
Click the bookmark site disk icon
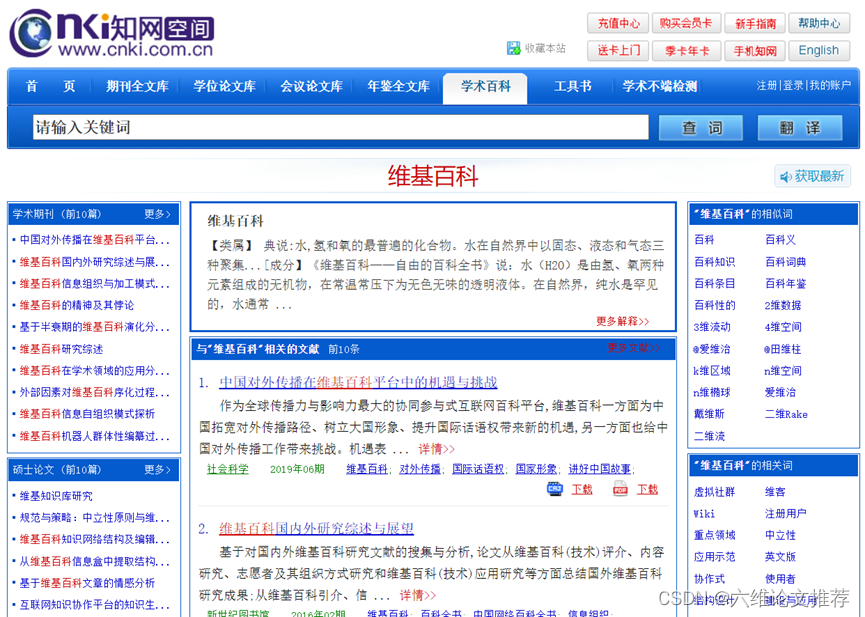coord(514,48)
